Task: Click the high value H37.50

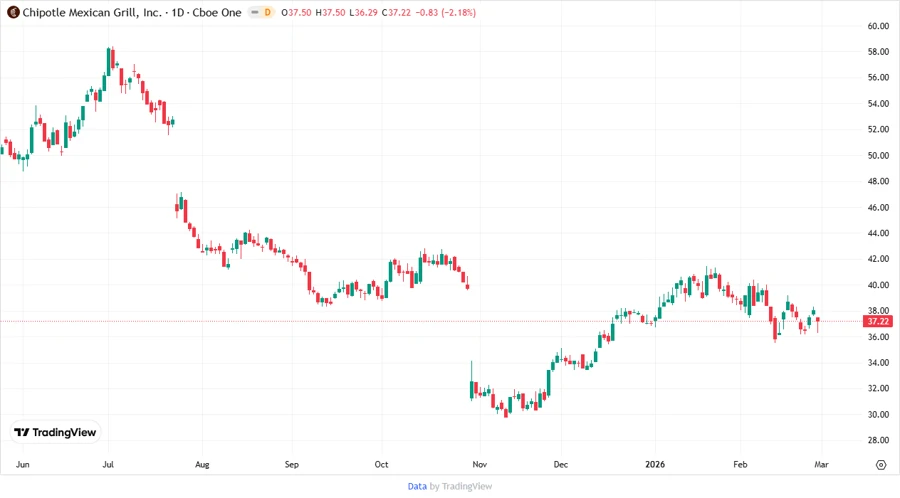Action: (331, 12)
